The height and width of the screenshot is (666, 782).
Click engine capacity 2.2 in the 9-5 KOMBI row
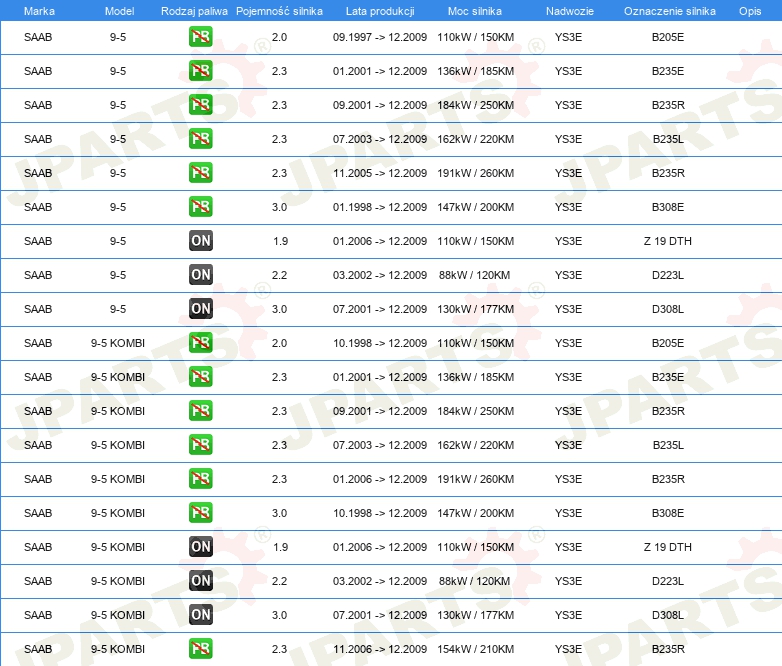tap(279, 581)
